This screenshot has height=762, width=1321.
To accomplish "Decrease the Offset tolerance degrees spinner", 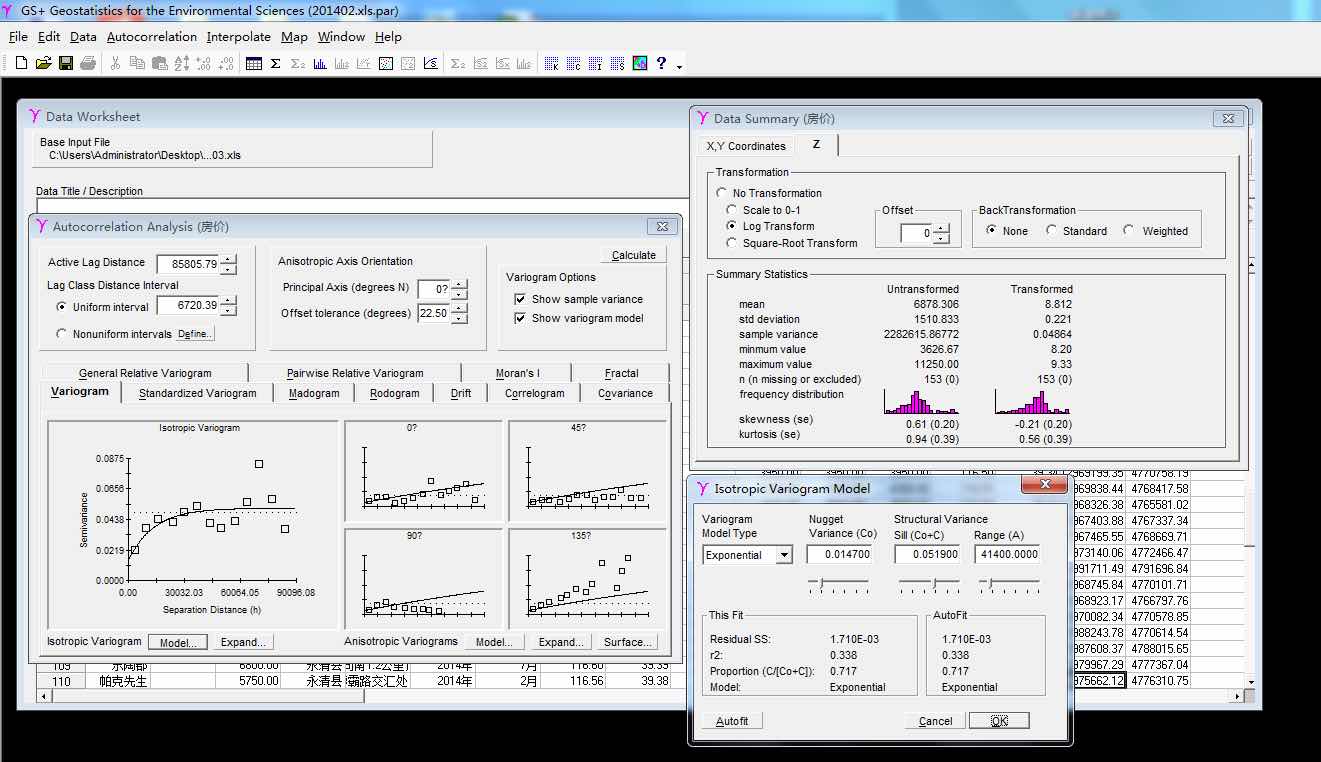I will pos(459,319).
